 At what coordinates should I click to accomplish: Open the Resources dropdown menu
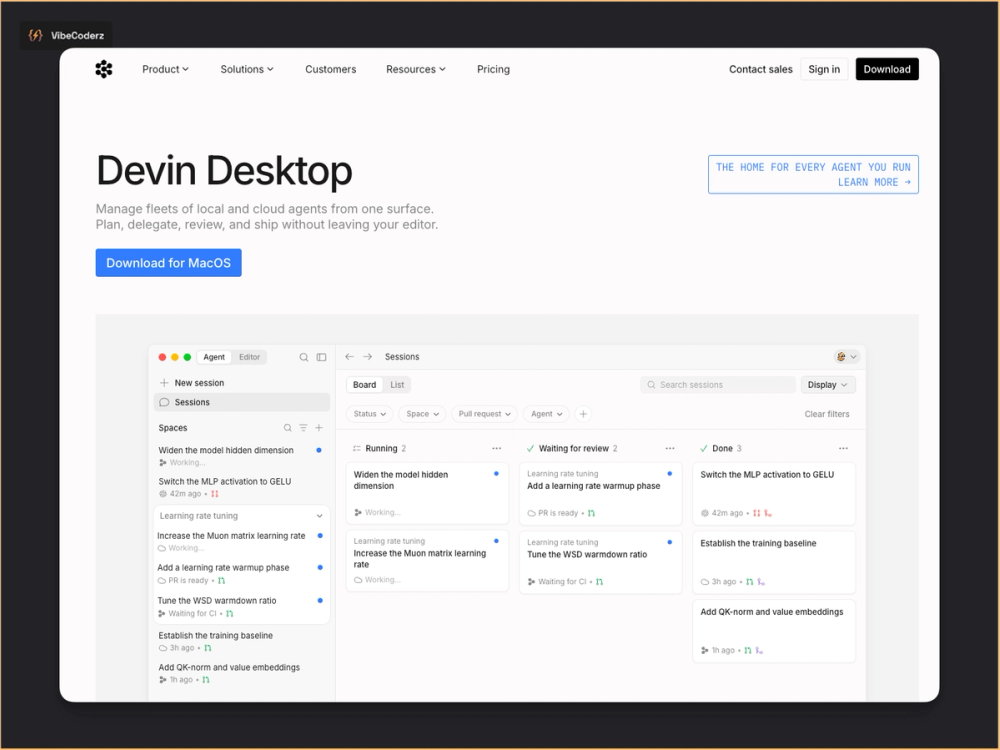(416, 69)
